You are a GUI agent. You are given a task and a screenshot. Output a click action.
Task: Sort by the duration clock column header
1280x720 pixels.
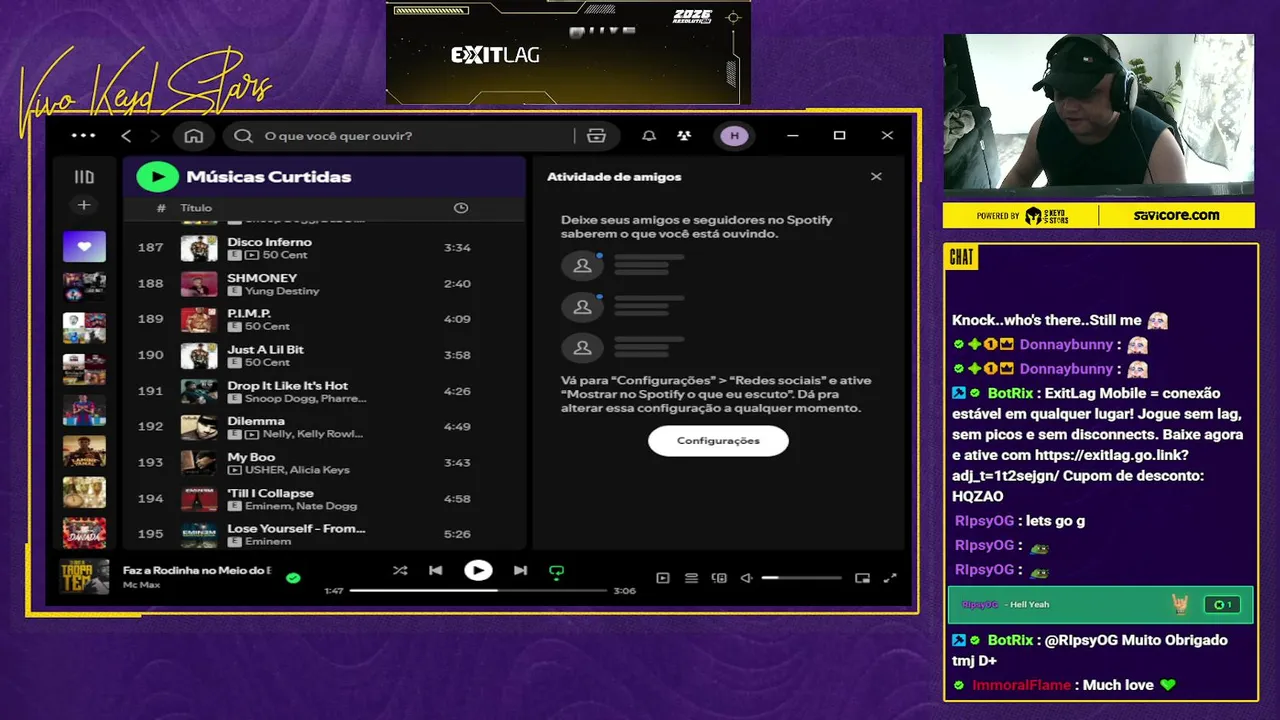461,208
